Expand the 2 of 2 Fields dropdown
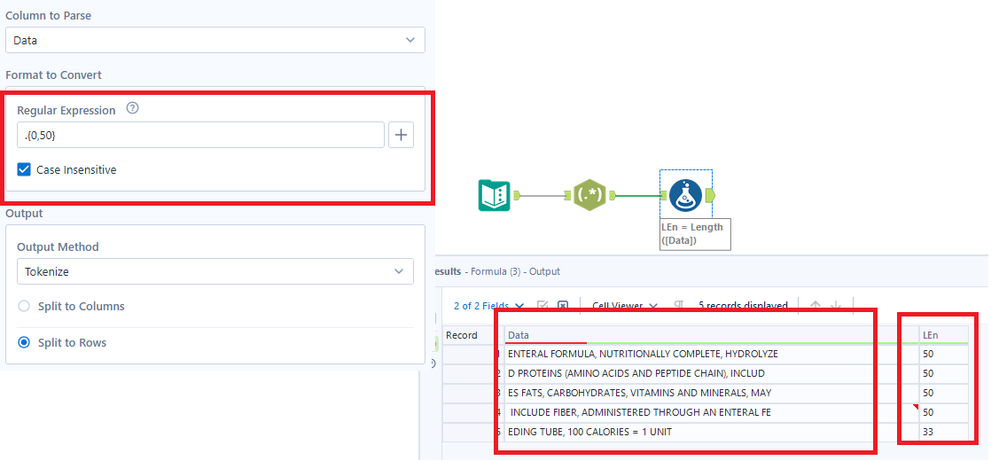The height and width of the screenshot is (469, 999). (x=489, y=306)
